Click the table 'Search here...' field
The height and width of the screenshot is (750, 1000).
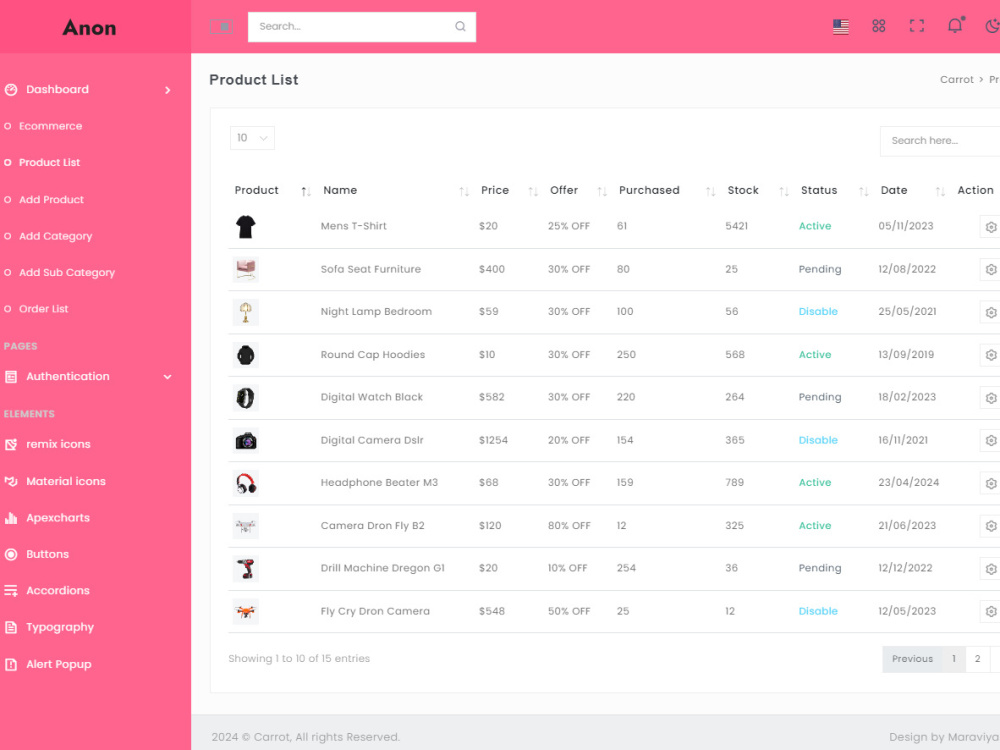tap(939, 140)
